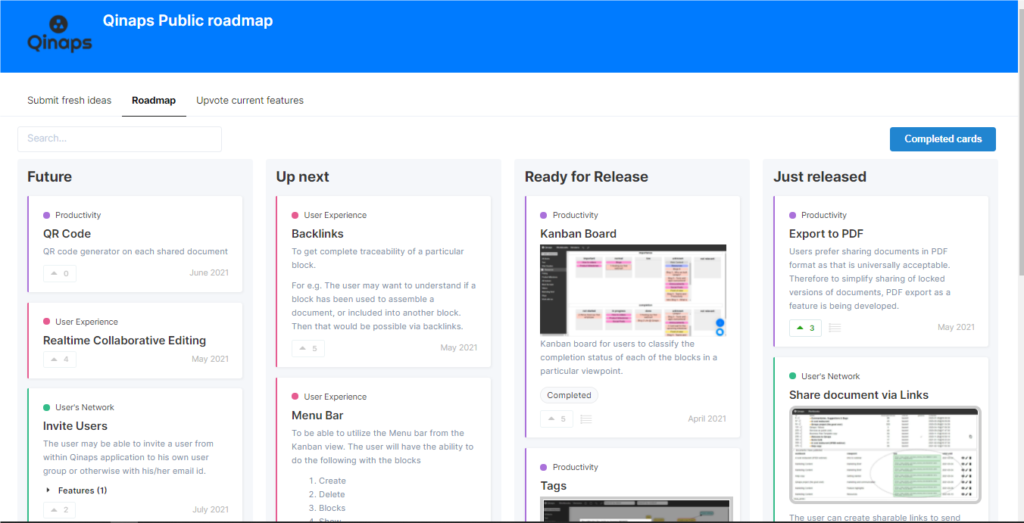Click User Experience label on Backlinks card
The image size is (1024, 523).
[x=335, y=215]
